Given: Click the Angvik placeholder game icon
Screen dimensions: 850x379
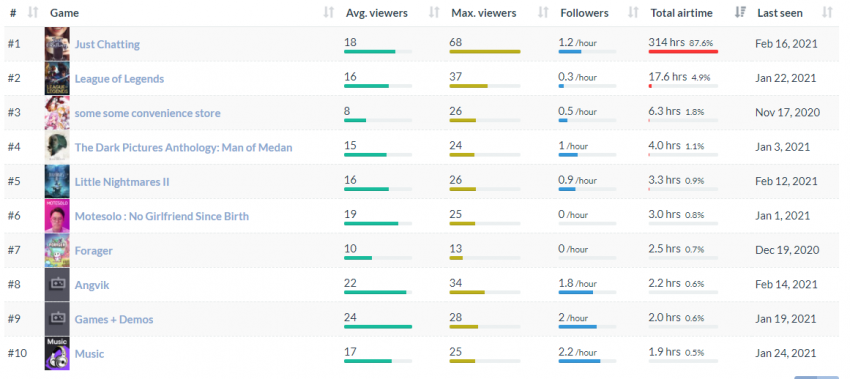Looking at the screenshot, I should [57, 285].
